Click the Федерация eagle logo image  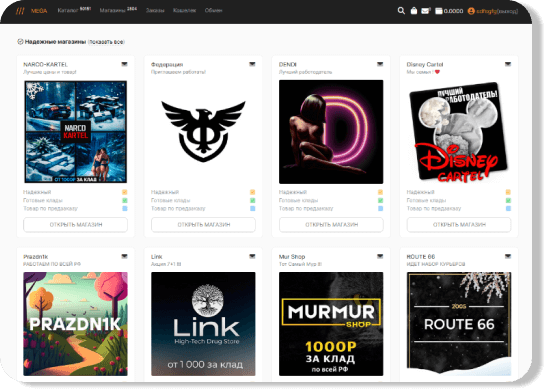pos(203,132)
